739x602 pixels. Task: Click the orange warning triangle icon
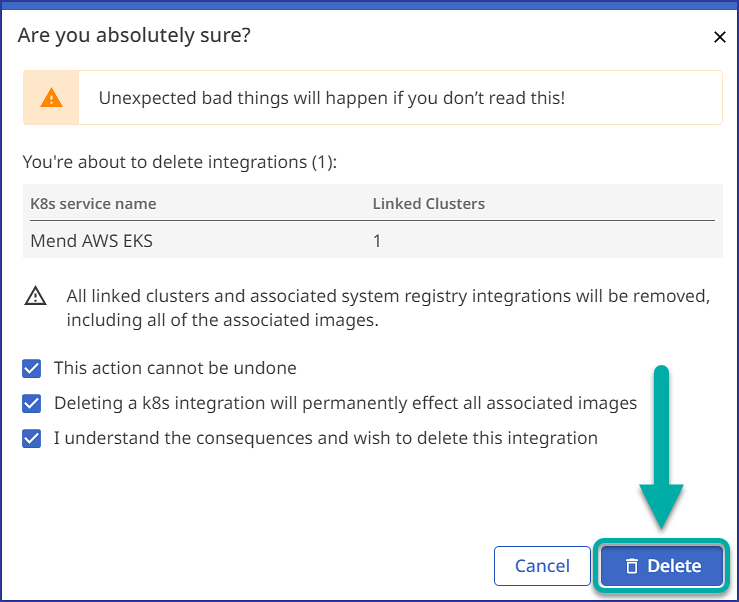tap(51, 98)
